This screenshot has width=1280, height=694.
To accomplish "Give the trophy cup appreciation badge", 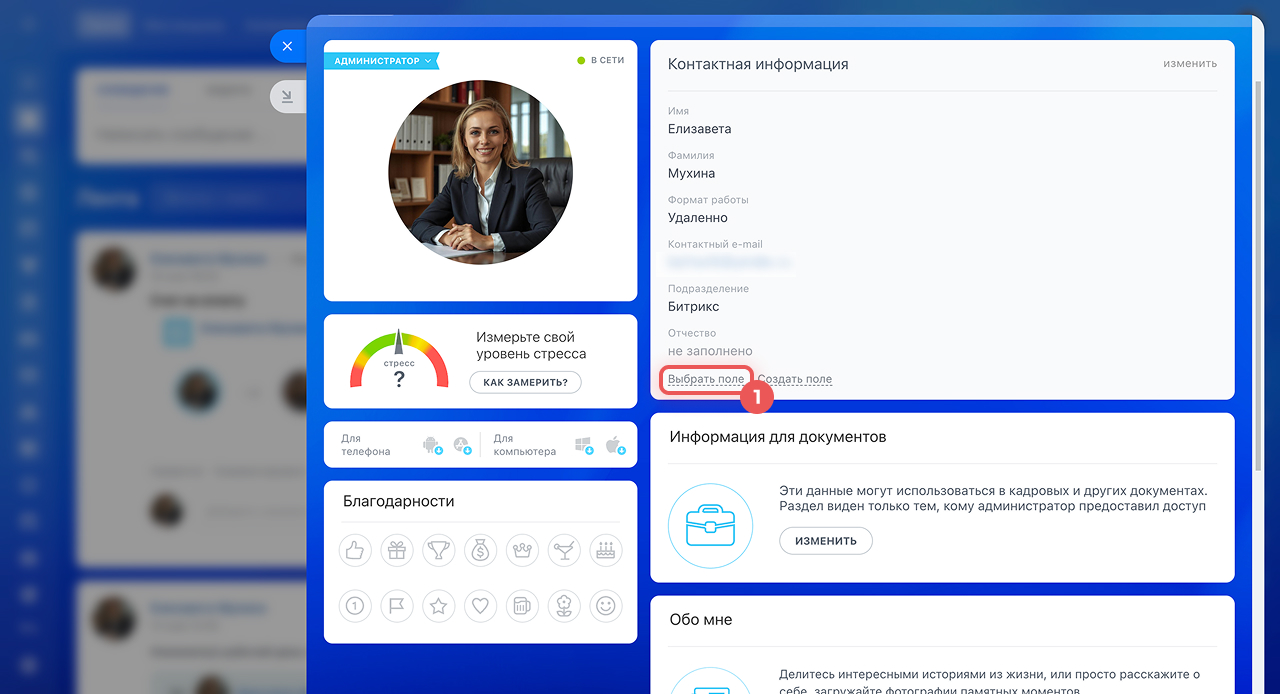I will [439, 550].
